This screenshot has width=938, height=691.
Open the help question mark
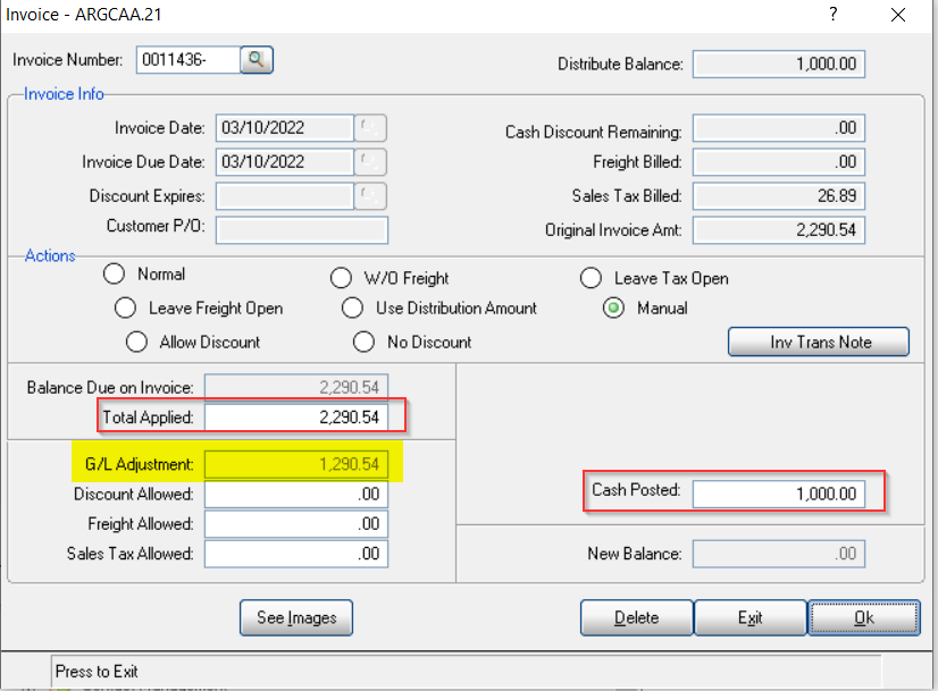[833, 14]
